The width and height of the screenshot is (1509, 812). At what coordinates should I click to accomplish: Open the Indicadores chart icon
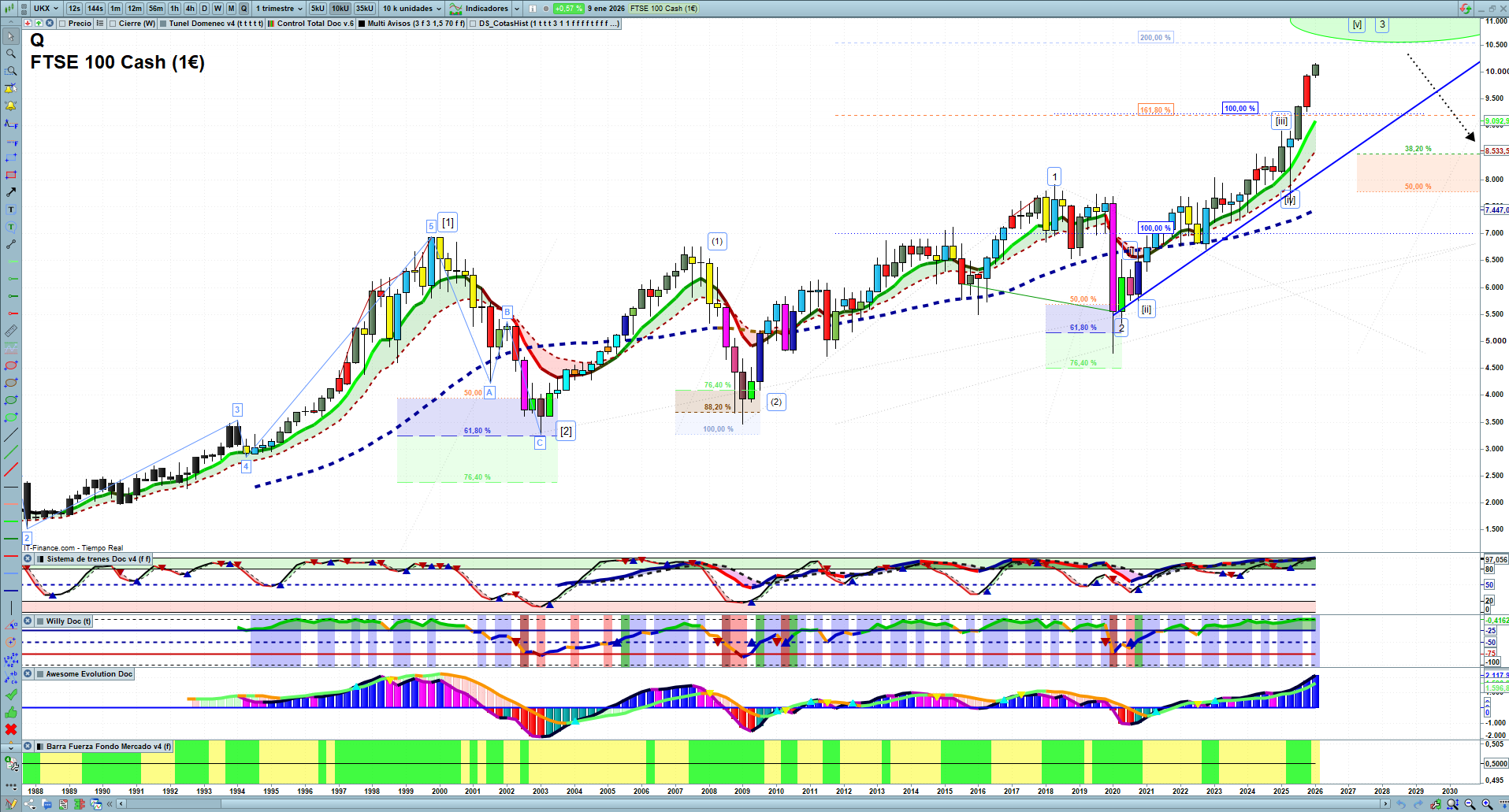(455, 9)
